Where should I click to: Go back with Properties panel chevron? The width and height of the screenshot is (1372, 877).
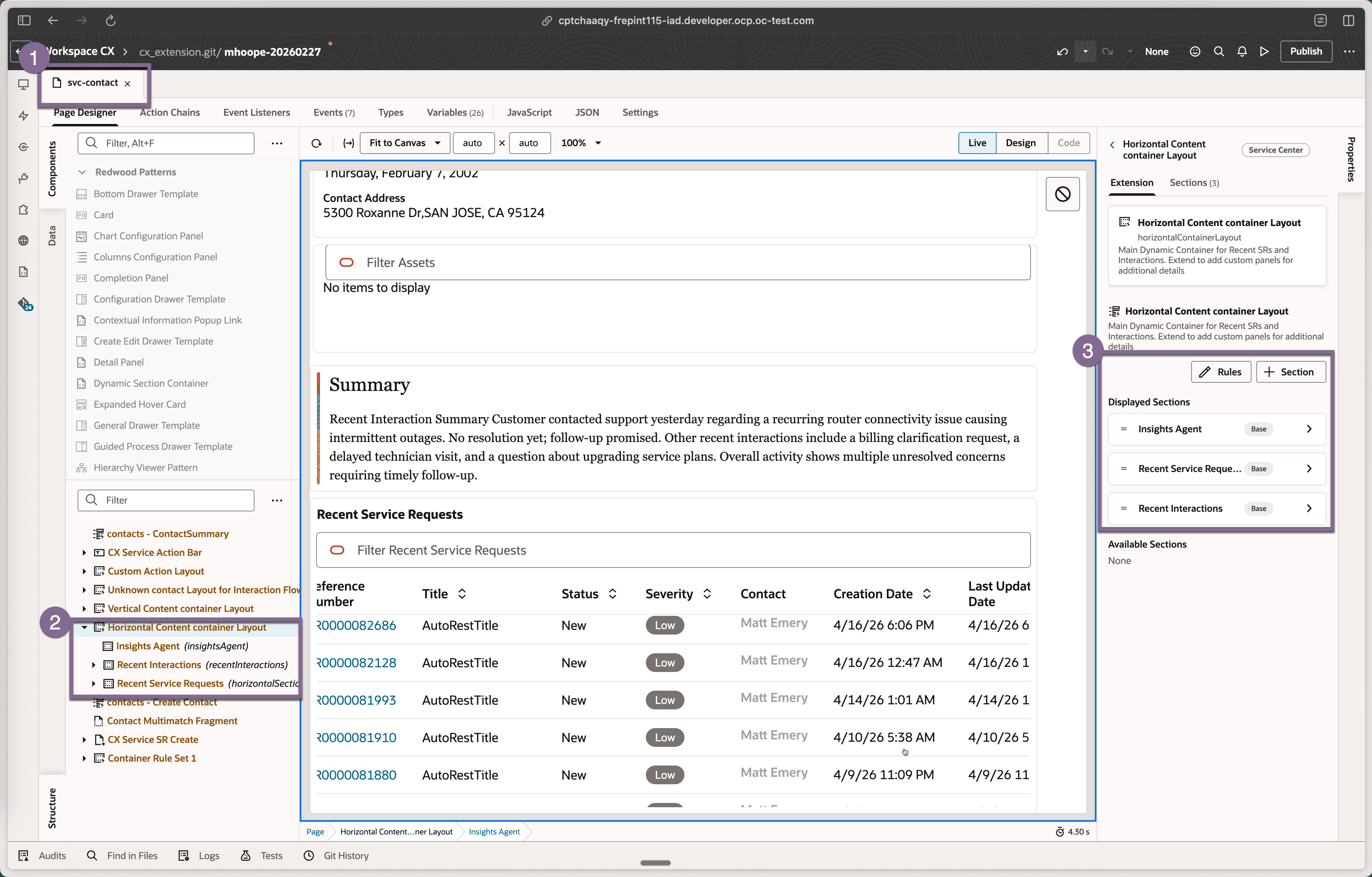coord(1112,145)
